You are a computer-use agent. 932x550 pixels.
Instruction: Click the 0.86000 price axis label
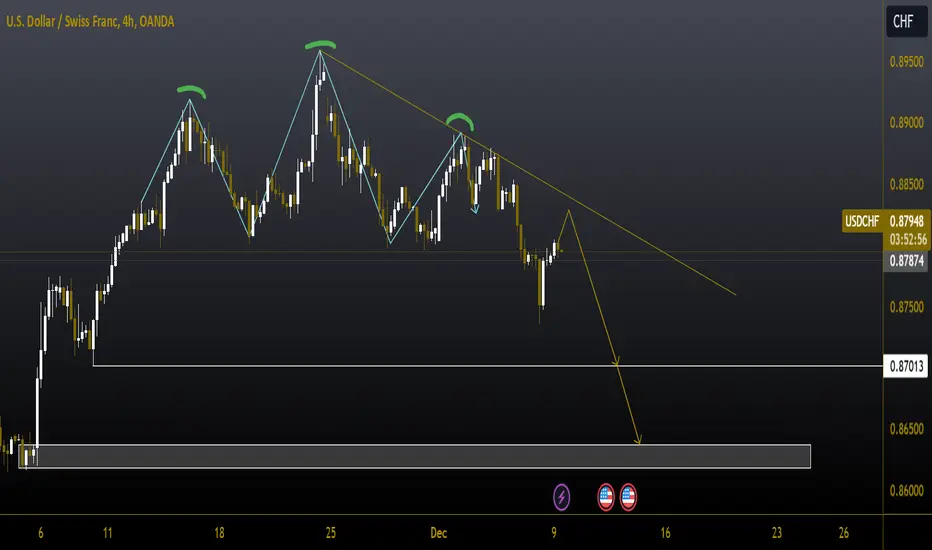tap(906, 491)
